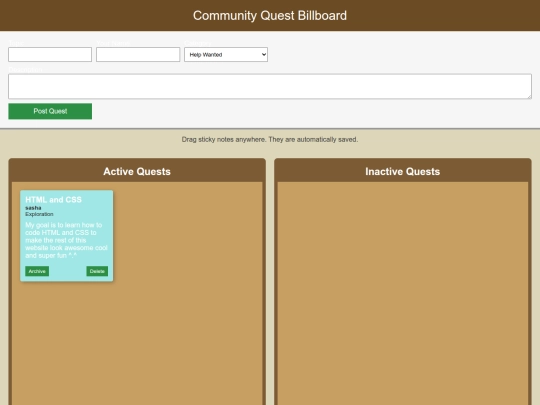Image resolution: width=540 pixels, height=405 pixels.
Task: Click the drag sticky notes hint text
Action: click(x=270, y=139)
